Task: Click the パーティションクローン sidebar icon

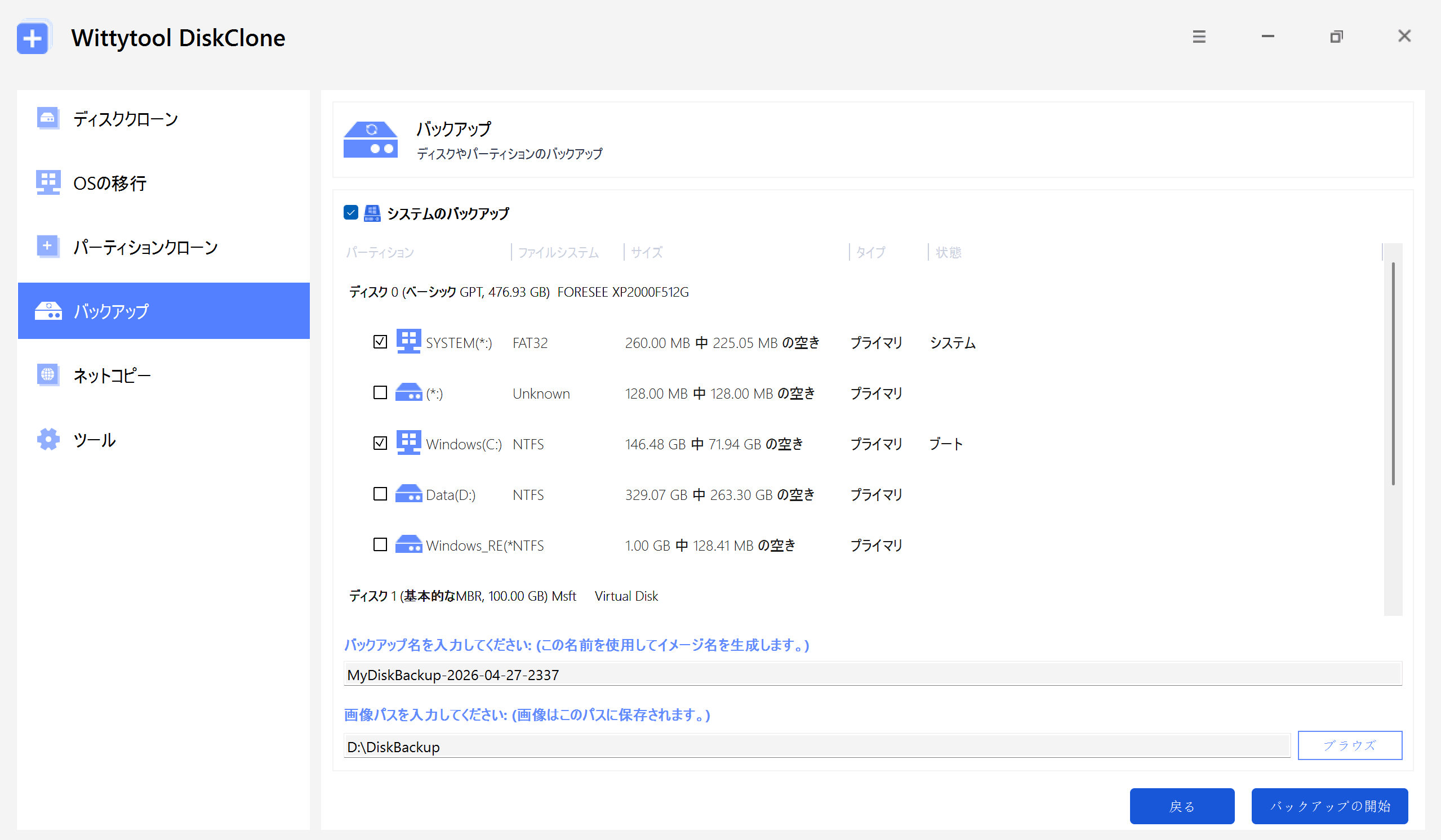Action: pos(48,246)
